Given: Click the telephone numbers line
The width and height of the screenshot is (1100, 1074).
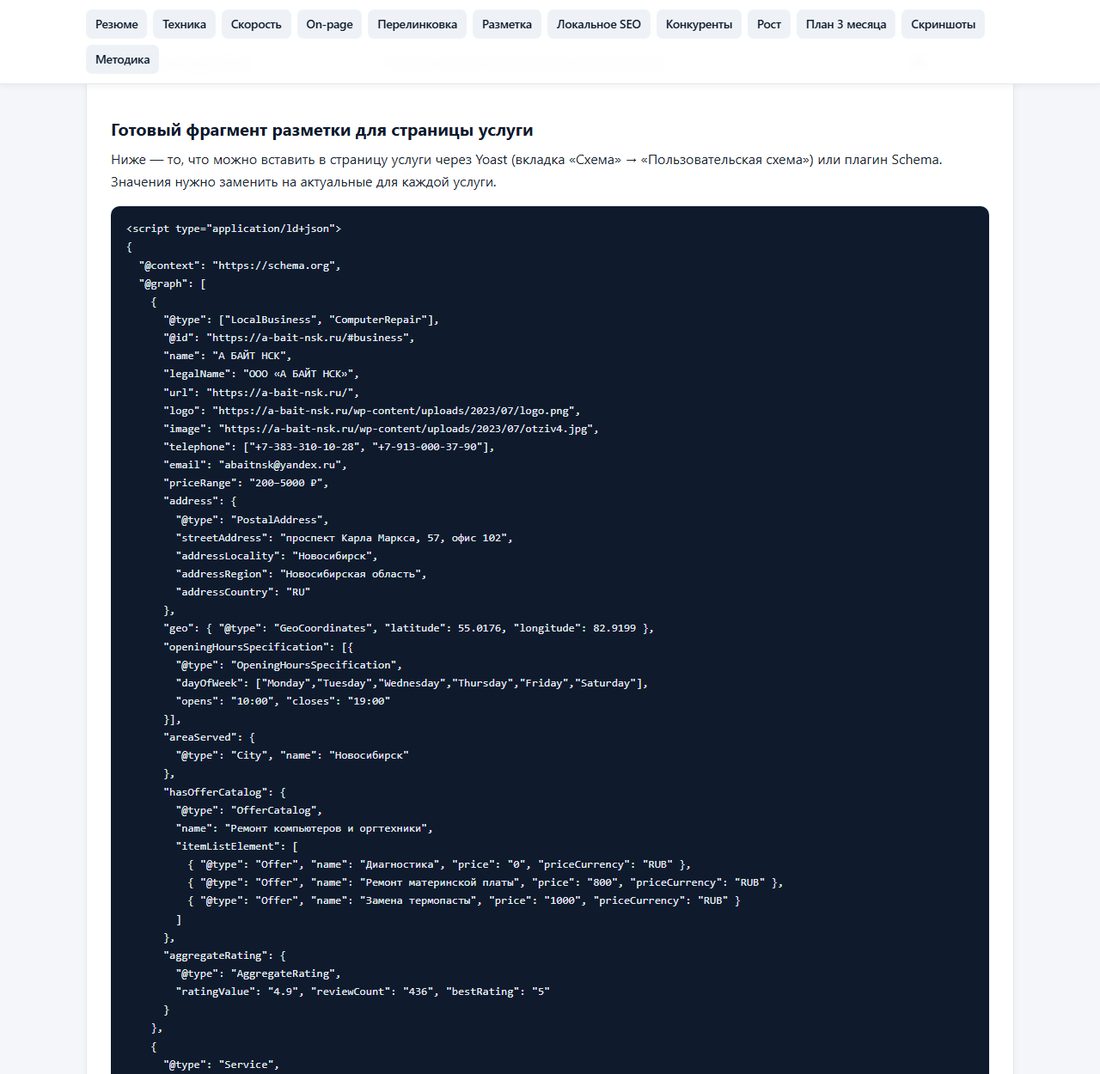Looking at the screenshot, I should 329,447.
